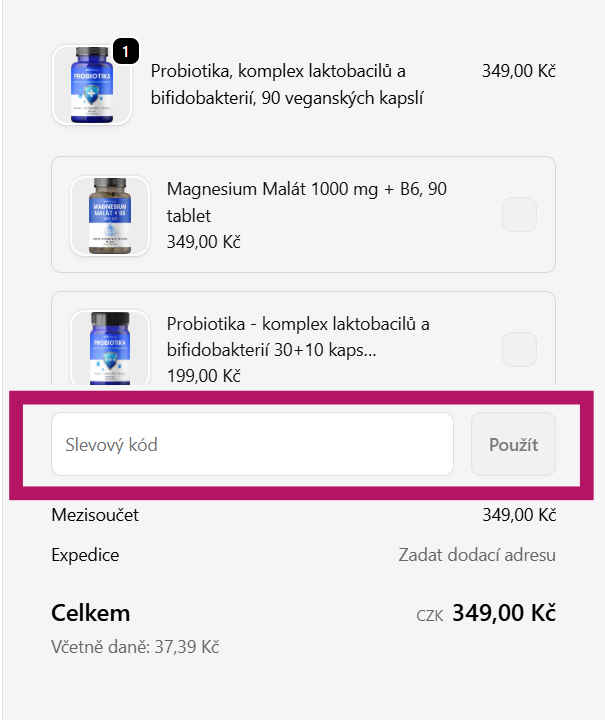Tick the Magnesium Malát add-on checkbox

tap(519, 214)
